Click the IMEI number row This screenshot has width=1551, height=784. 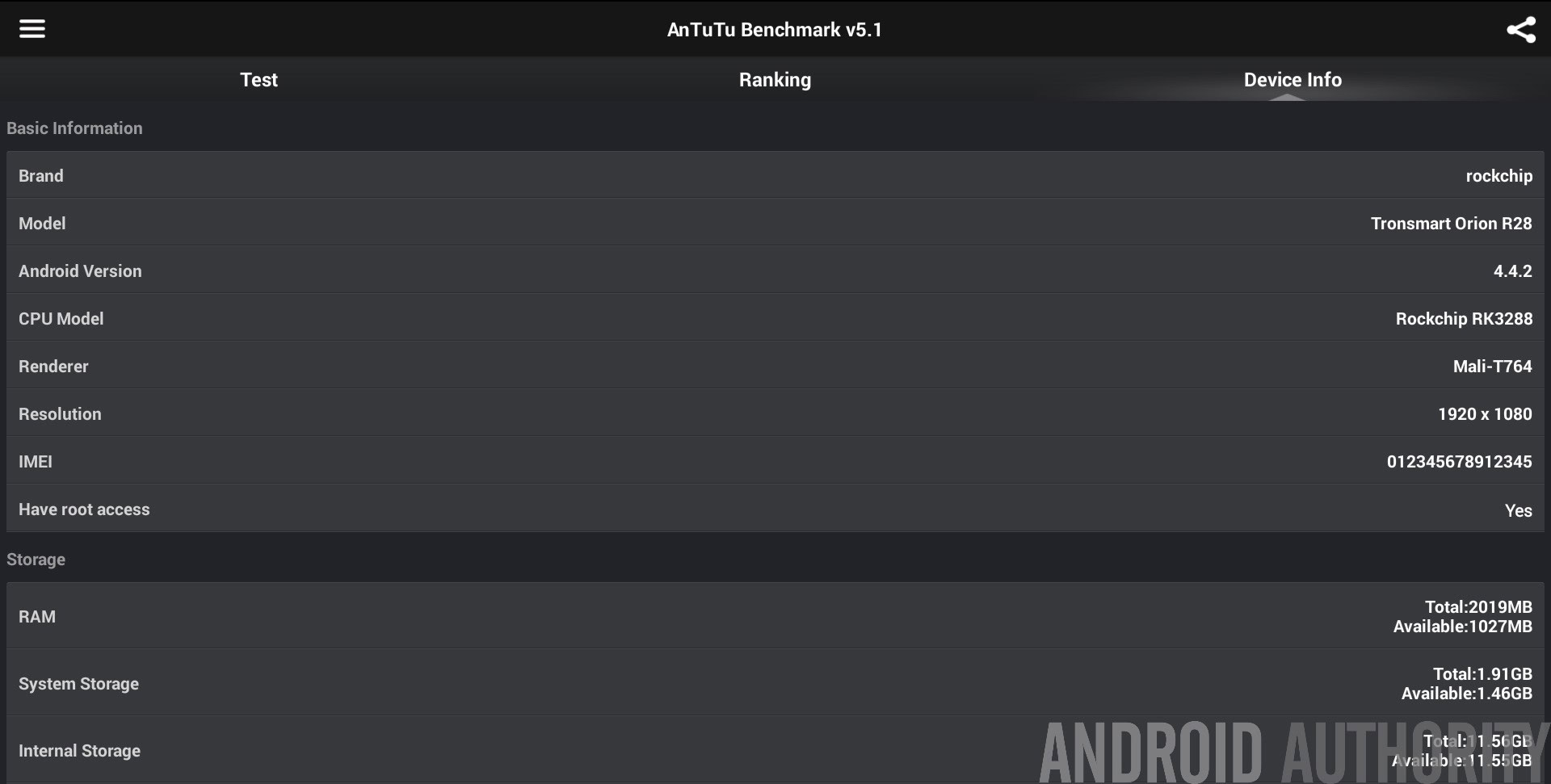pos(775,461)
